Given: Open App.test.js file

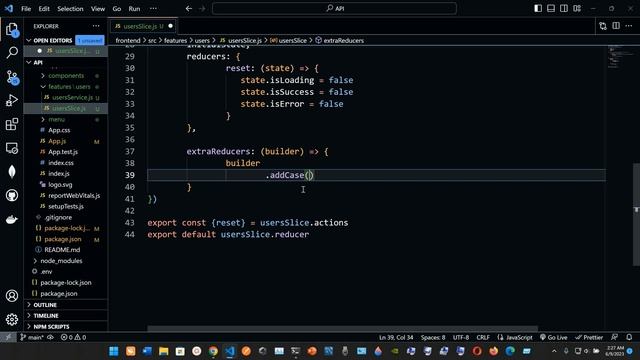Looking at the screenshot, I should [x=63, y=152].
